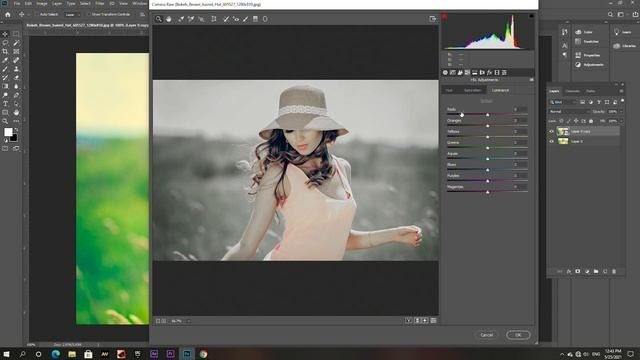Enable Show Transform Controls checkbox
The width and height of the screenshot is (640, 360).
[89, 14]
